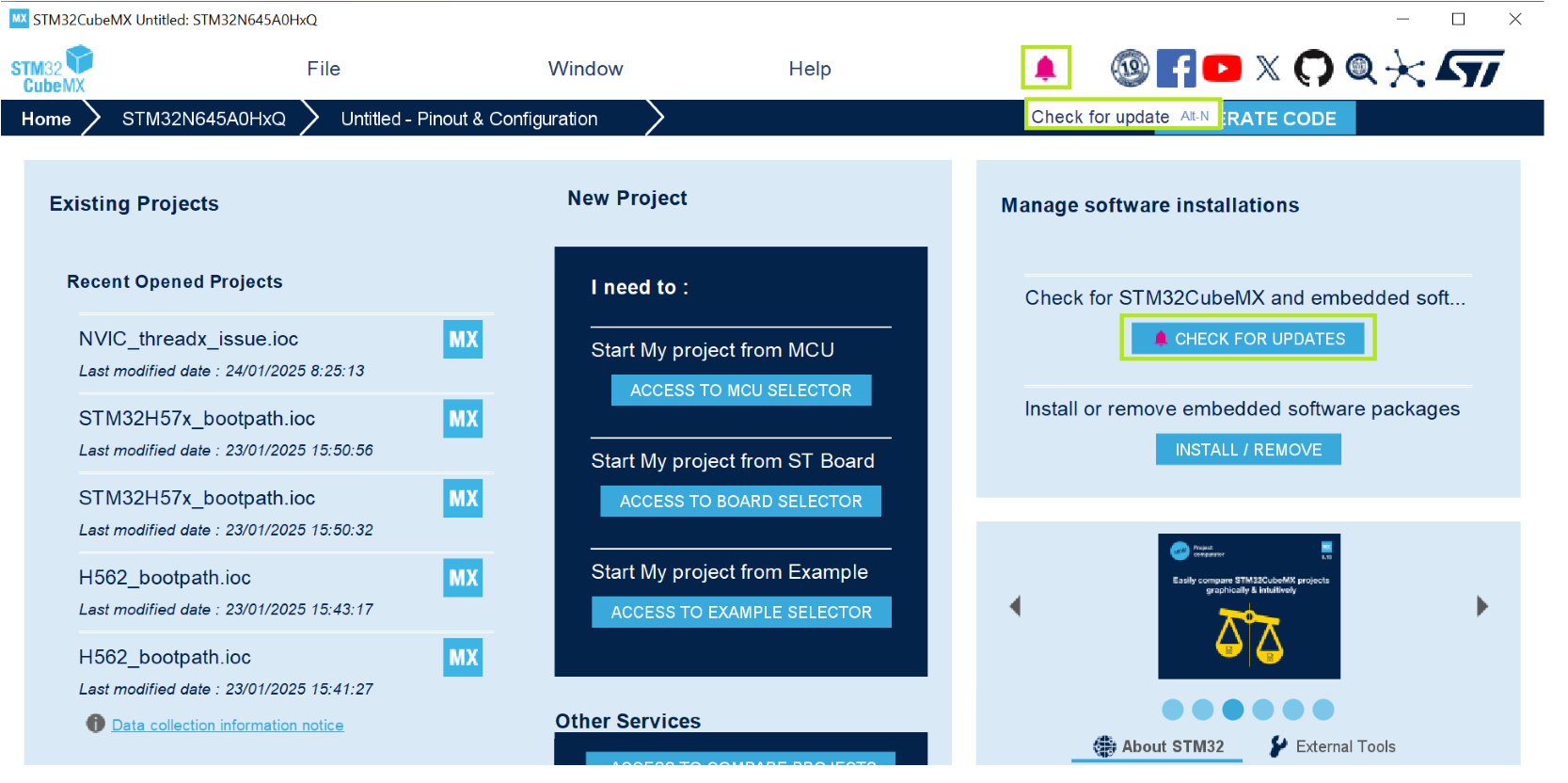
Task: Open the Facebook icon link
Action: pyautogui.click(x=1176, y=69)
